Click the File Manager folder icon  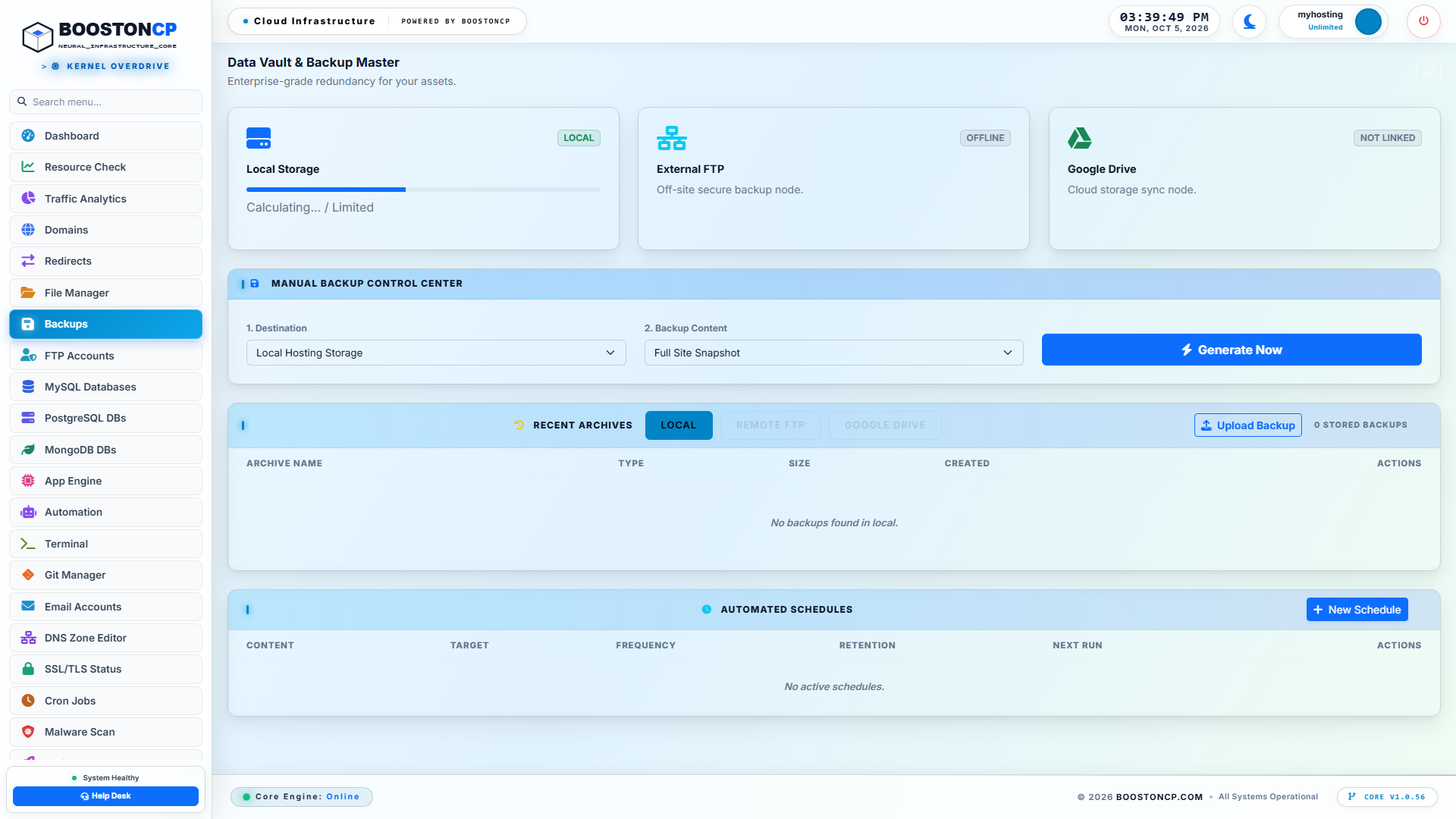click(28, 293)
